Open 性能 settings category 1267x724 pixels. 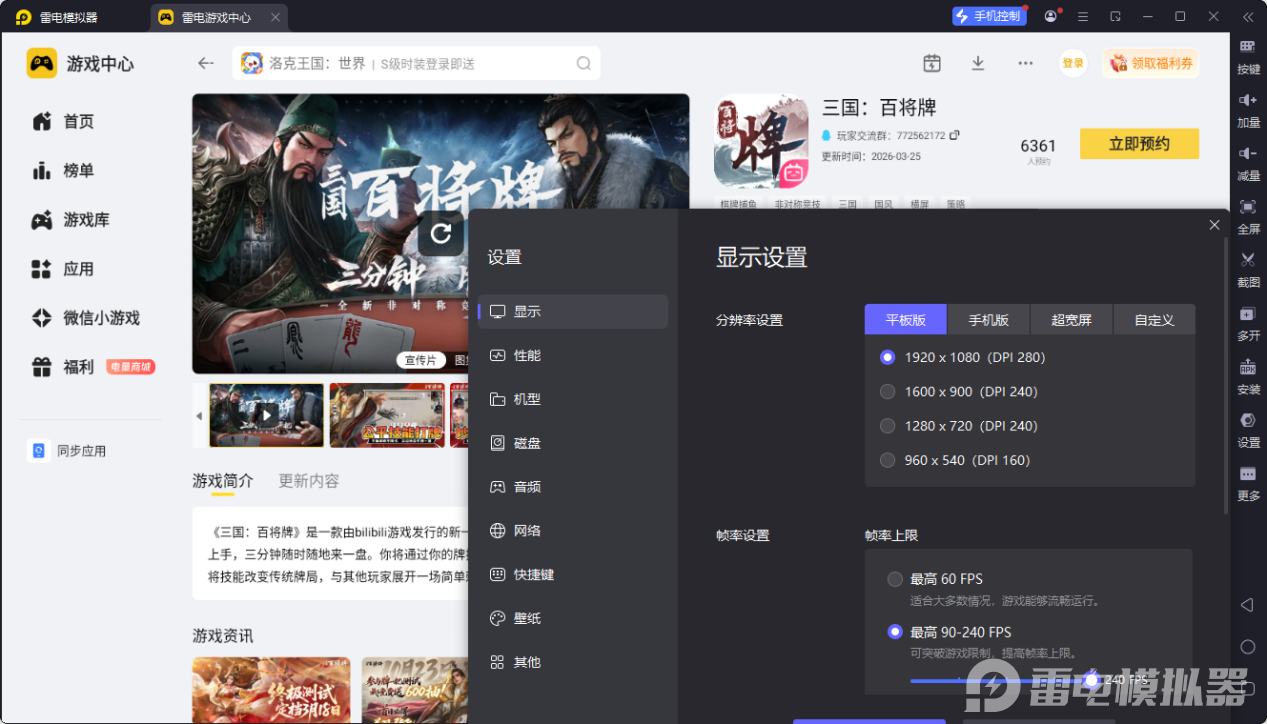click(x=573, y=355)
